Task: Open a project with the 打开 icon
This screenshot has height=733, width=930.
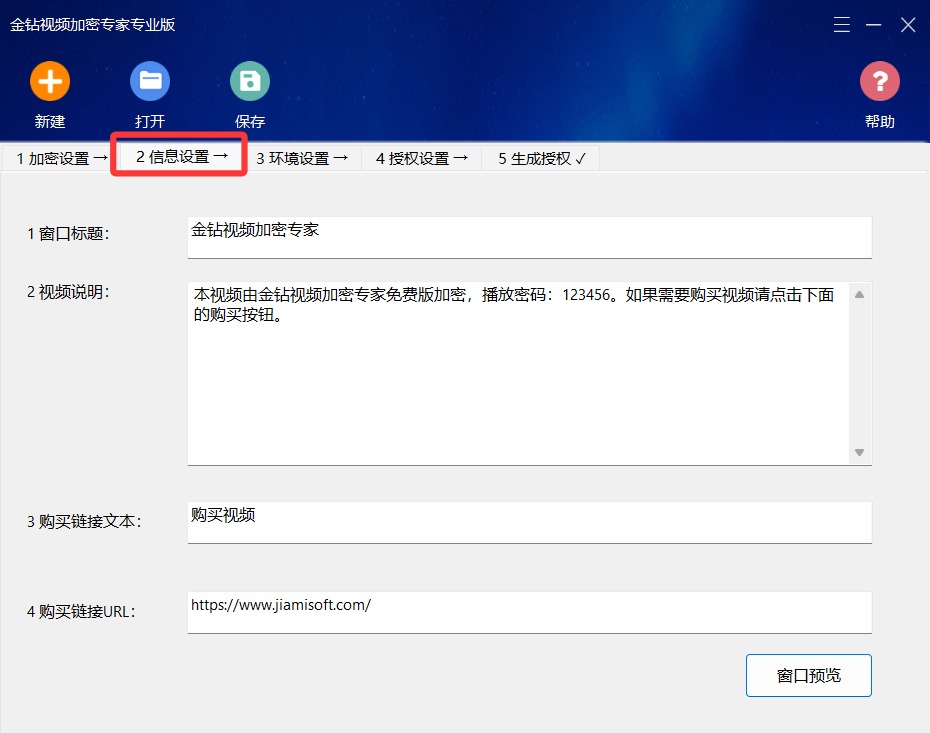Action: coord(150,81)
